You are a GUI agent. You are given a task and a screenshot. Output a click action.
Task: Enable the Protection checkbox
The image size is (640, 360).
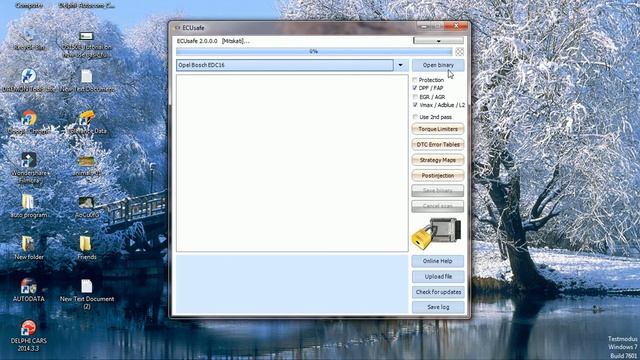pos(415,80)
